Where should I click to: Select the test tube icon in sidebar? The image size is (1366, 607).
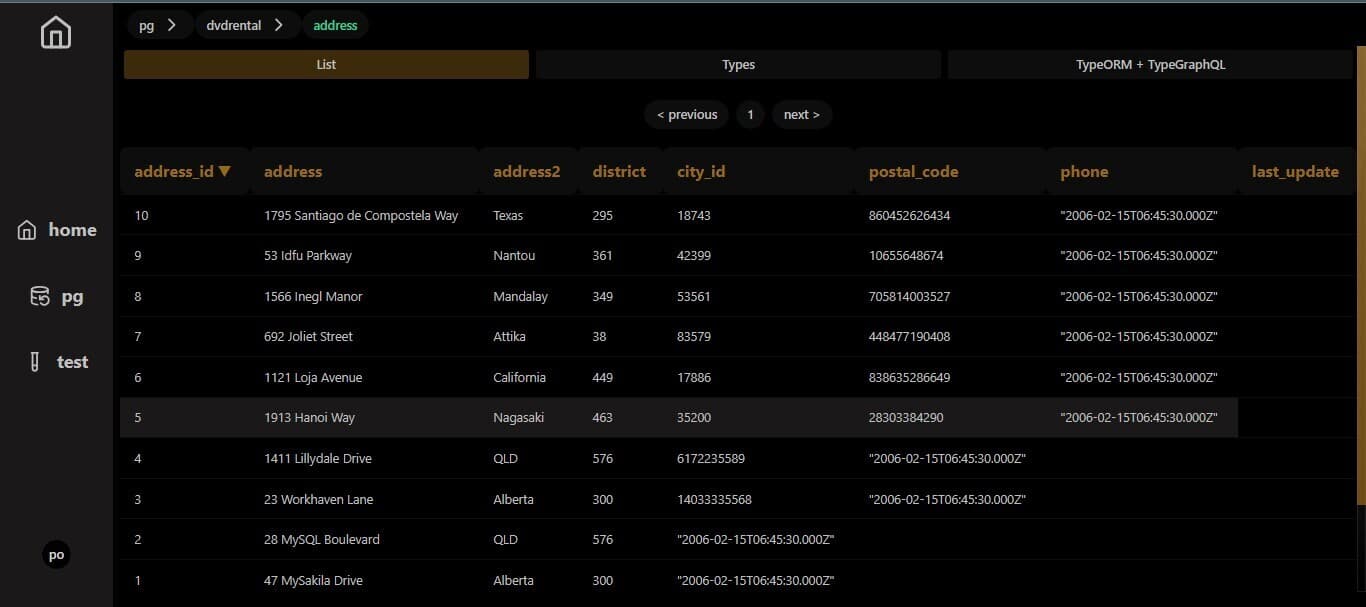click(x=36, y=362)
